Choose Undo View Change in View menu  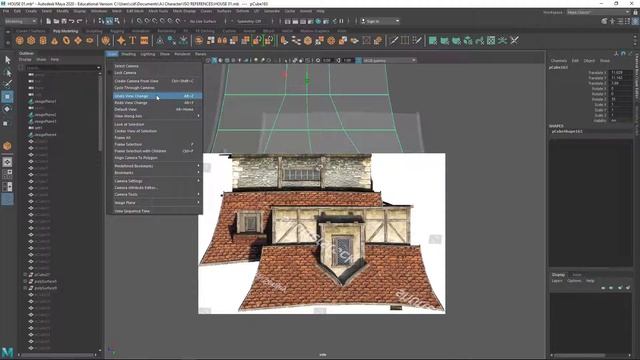(x=157, y=96)
